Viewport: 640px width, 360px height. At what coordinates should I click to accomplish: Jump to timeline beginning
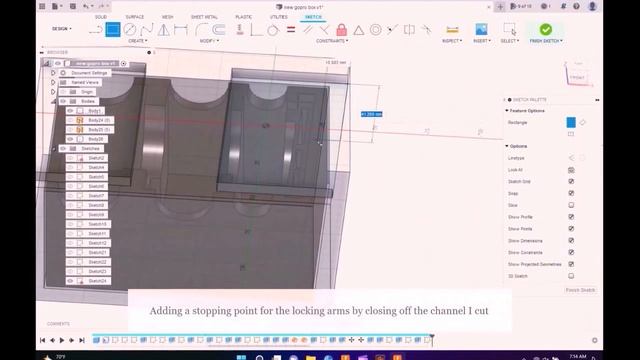tap(42, 340)
